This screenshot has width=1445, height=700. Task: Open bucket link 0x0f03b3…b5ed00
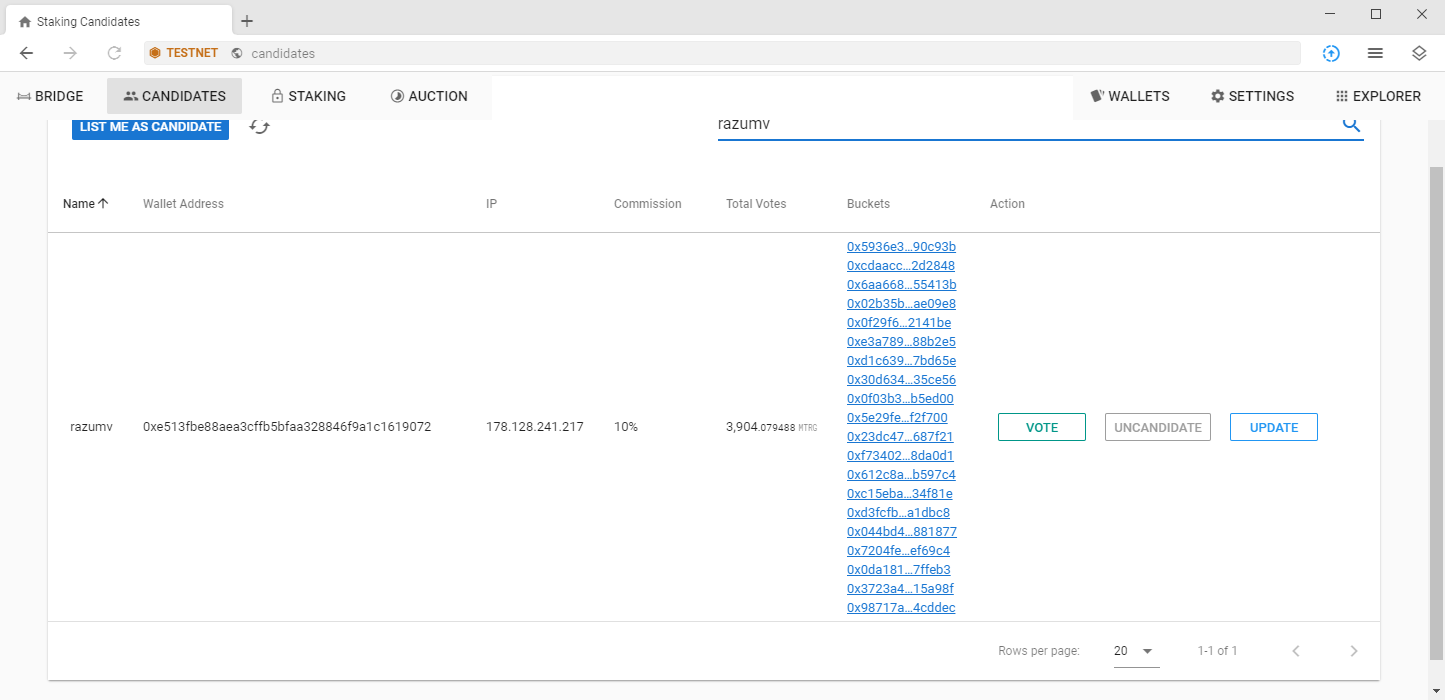point(900,399)
